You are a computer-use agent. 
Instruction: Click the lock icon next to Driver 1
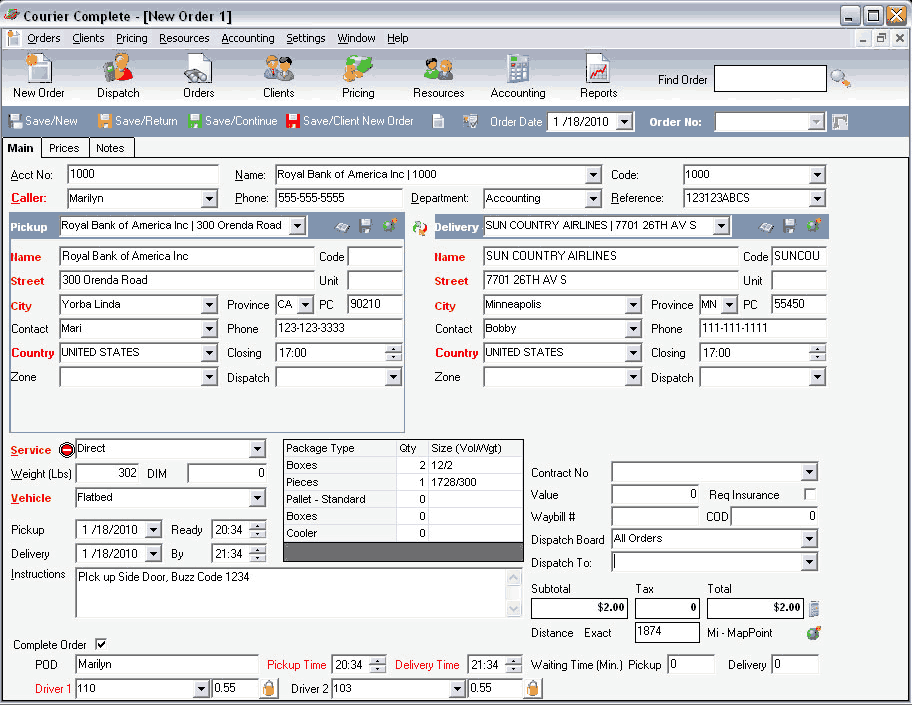[x=269, y=689]
